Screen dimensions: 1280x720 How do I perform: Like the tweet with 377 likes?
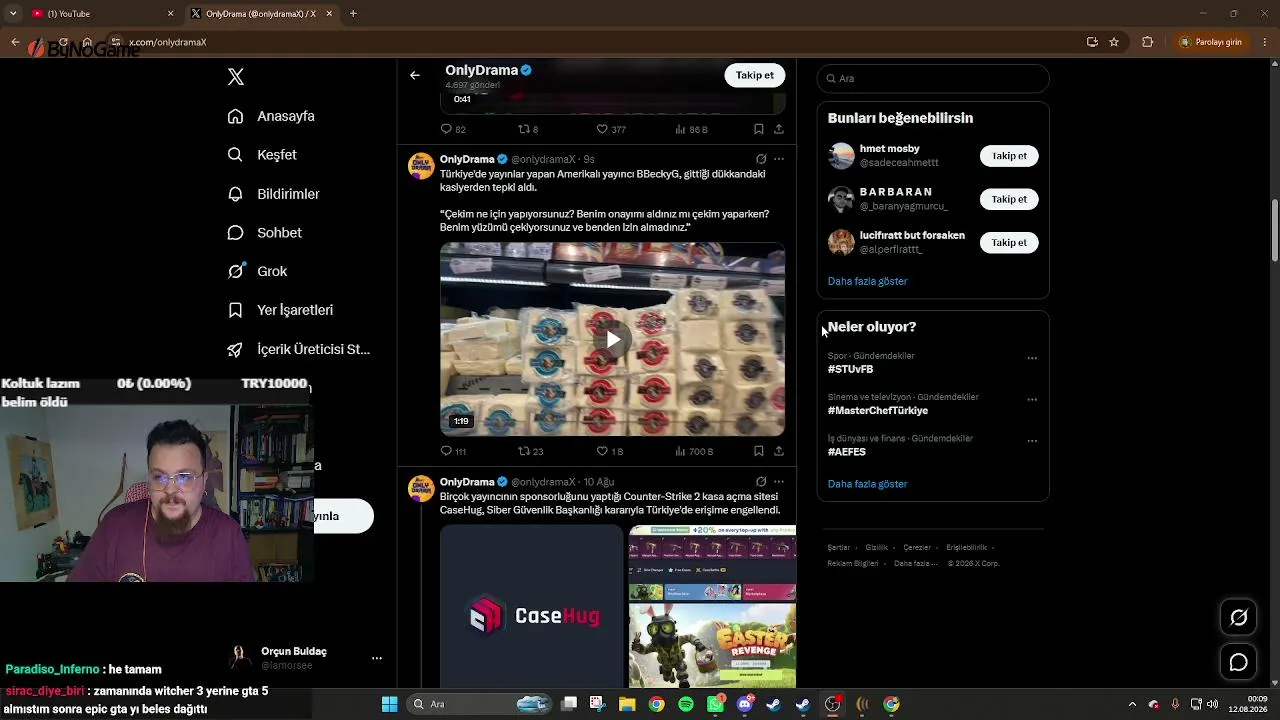click(x=611, y=129)
